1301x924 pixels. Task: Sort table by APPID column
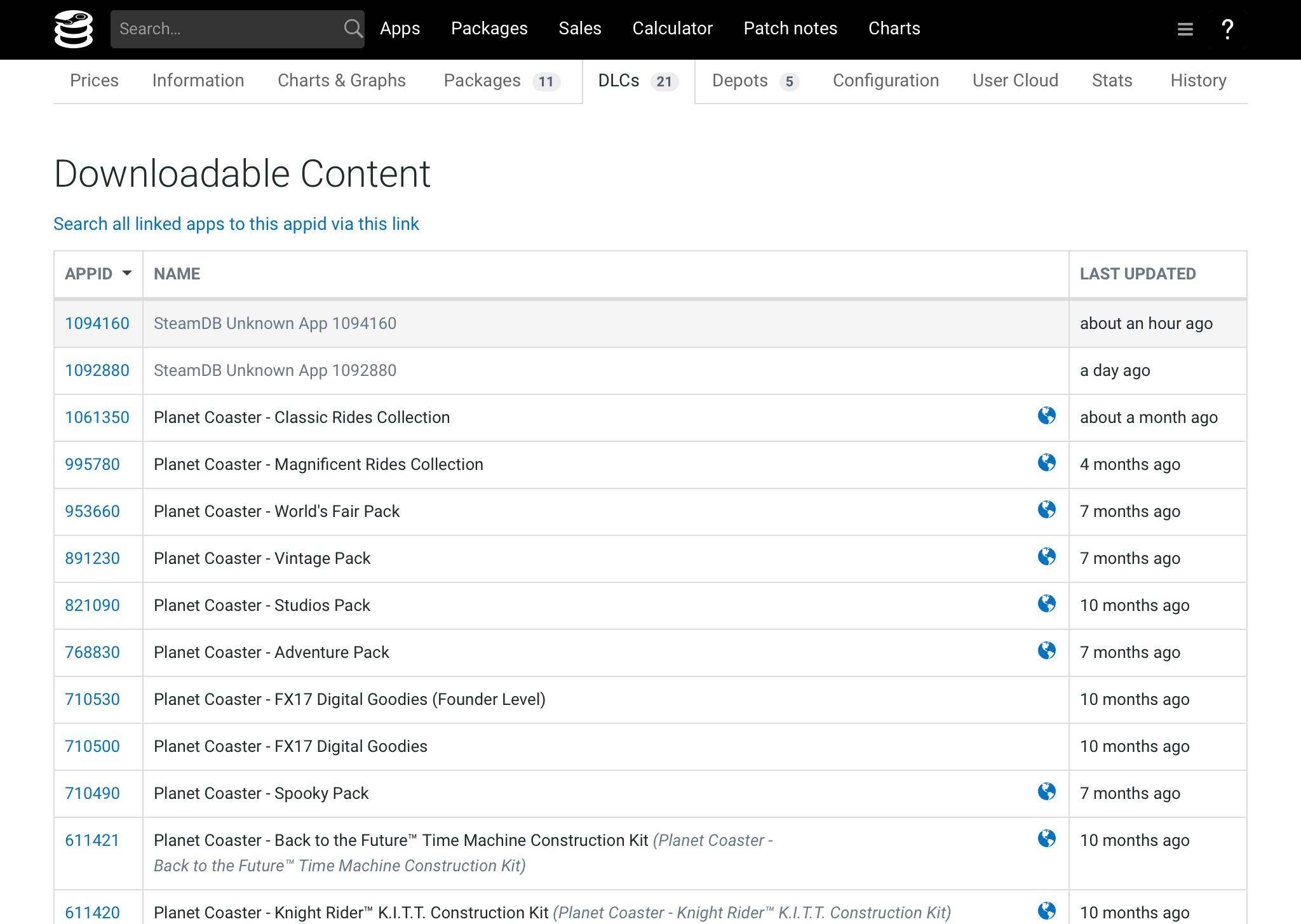[x=98, y=274]
